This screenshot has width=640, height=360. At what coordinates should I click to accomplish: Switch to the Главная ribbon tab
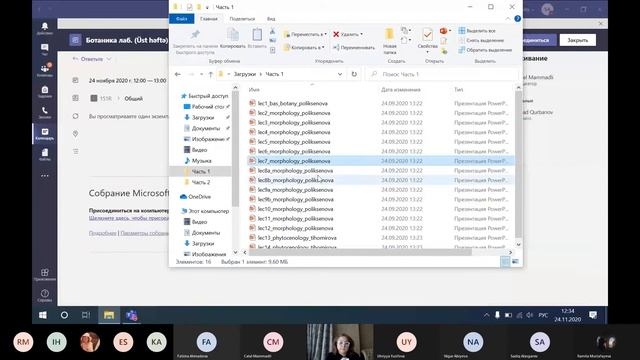(x=209, y=19)
